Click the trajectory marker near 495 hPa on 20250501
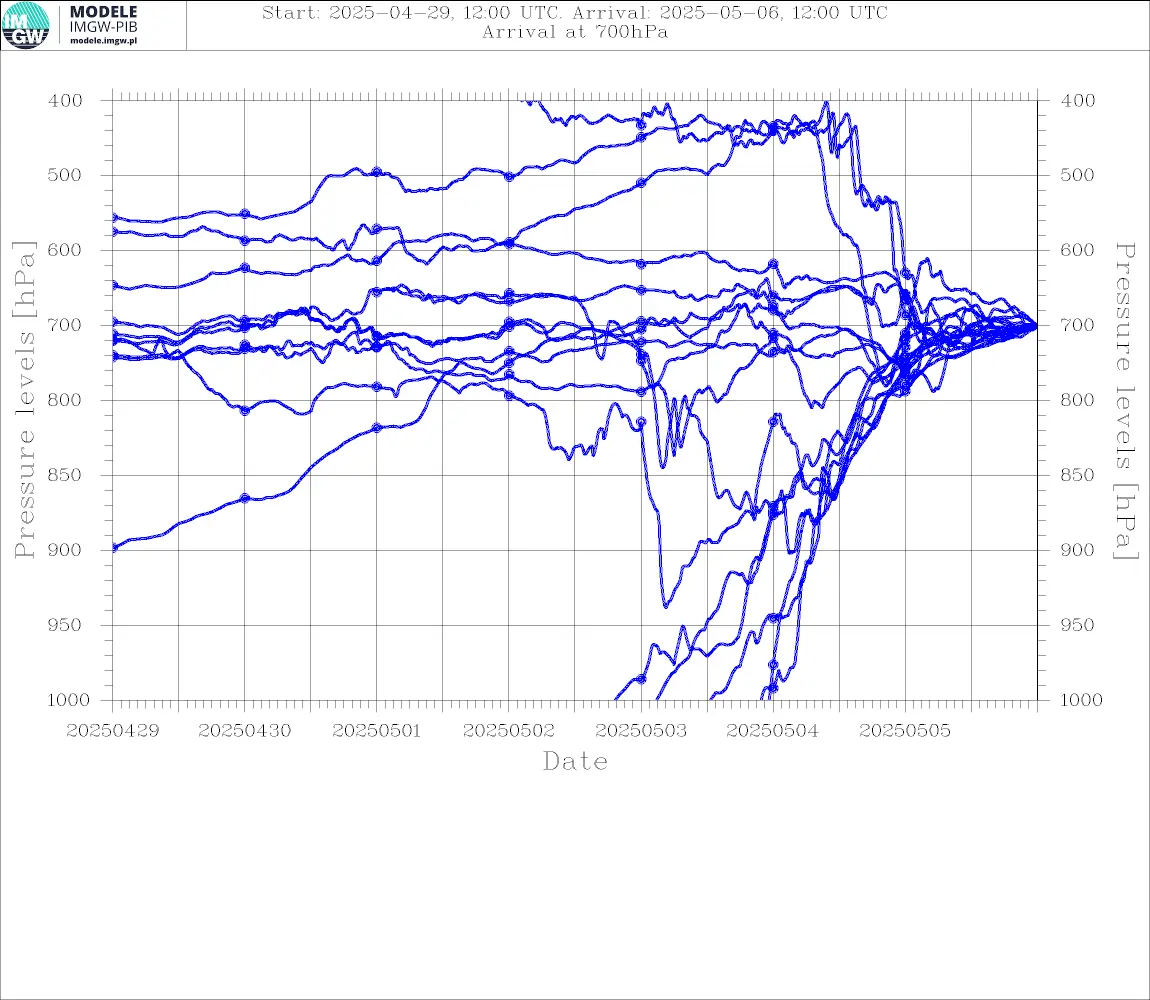Screen dimensions: 1150x1000 coord(377,172)
